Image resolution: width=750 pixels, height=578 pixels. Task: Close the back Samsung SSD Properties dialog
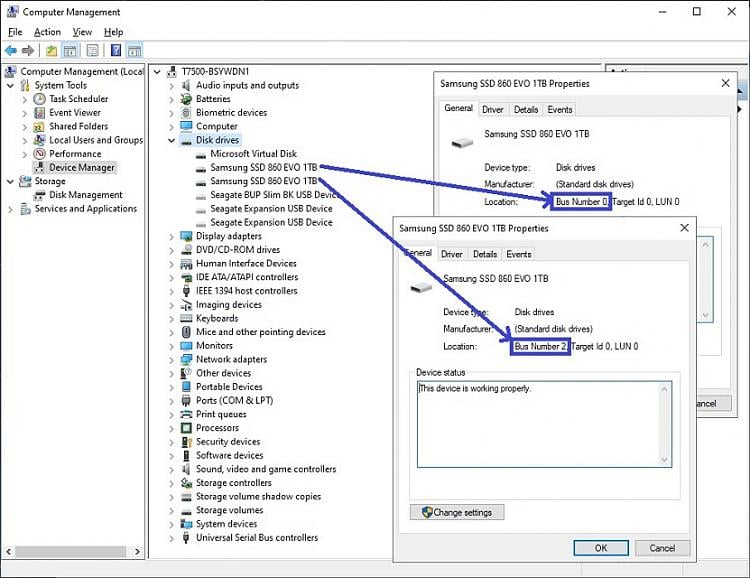pos(726,83)
